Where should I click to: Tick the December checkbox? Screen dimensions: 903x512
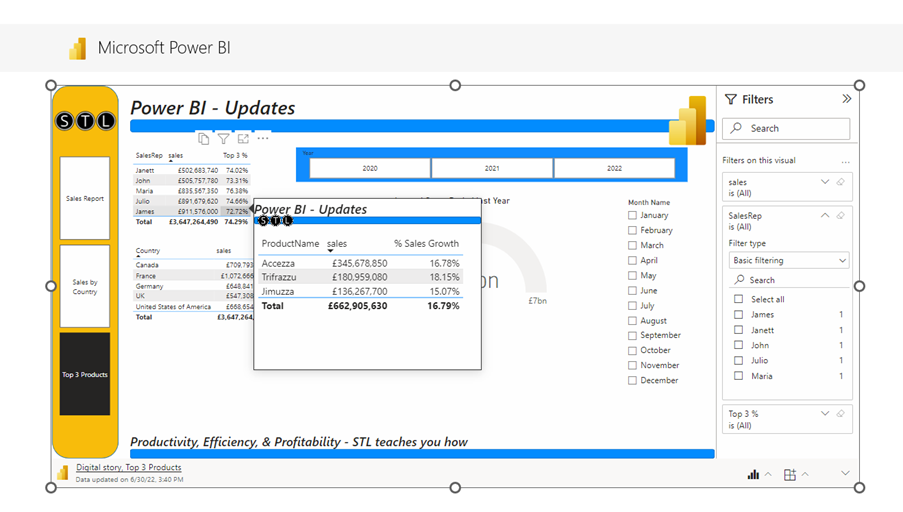point(632,380)
